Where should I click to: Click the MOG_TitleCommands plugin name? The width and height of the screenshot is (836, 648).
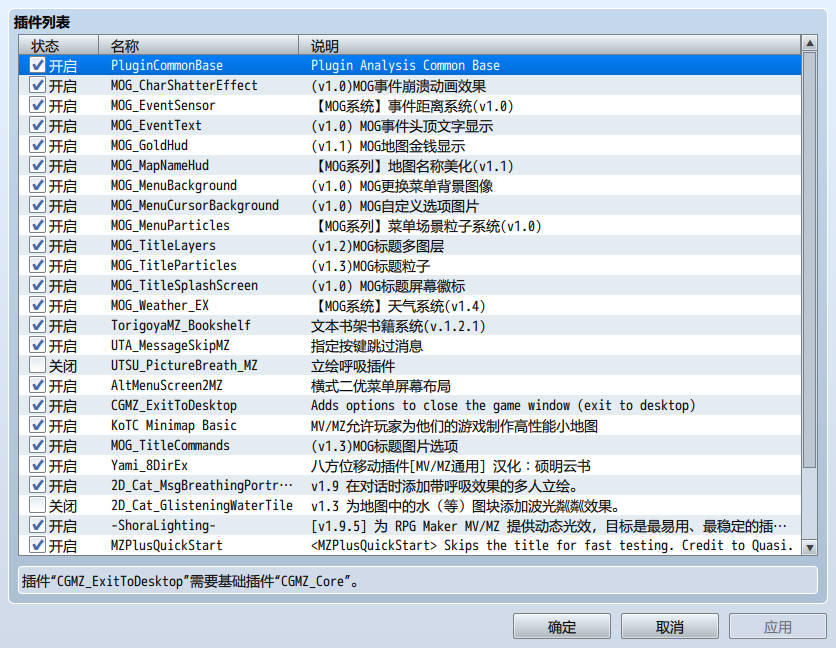click(170, 445)
